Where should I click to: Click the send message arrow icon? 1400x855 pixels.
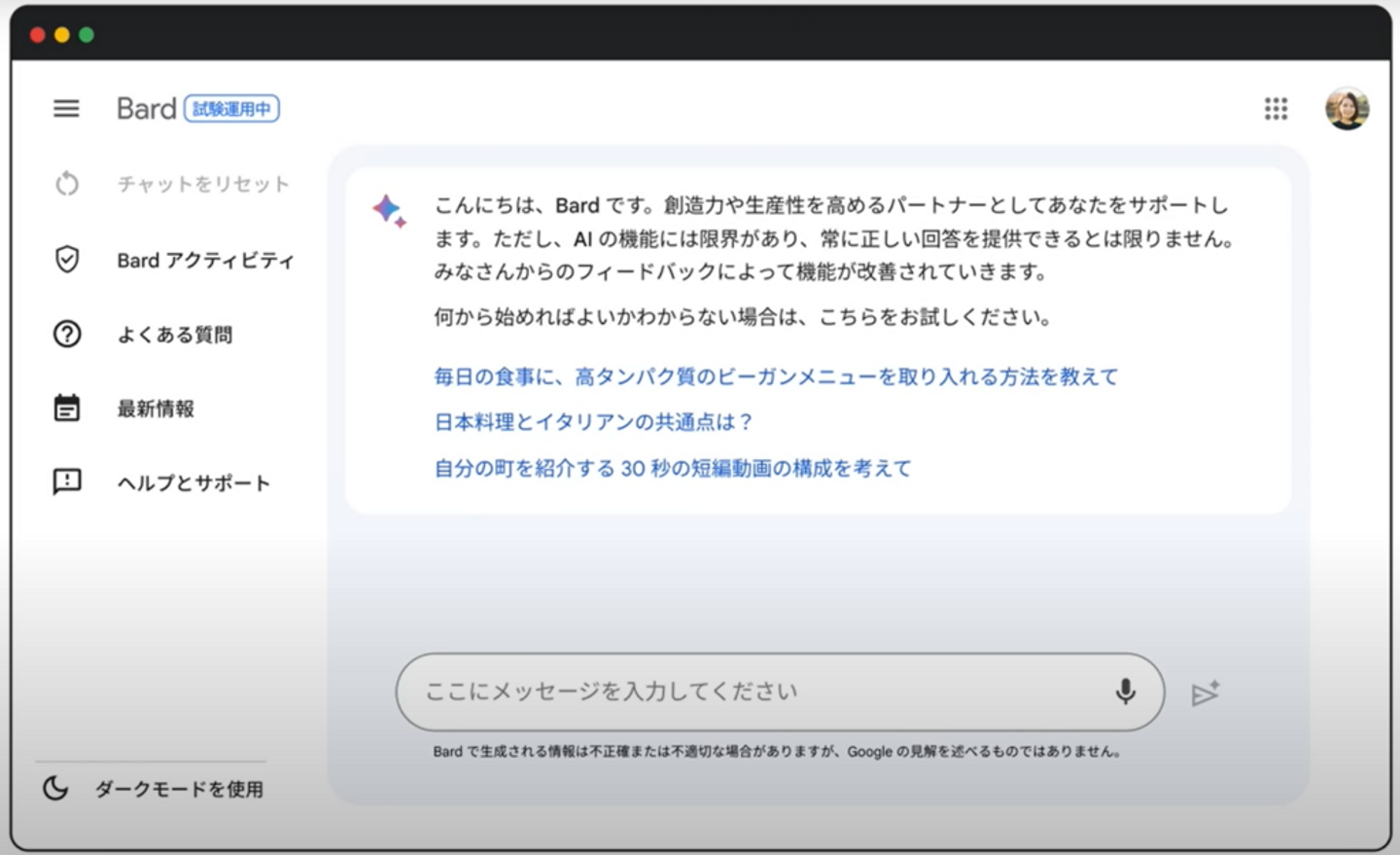point(1206,693)
